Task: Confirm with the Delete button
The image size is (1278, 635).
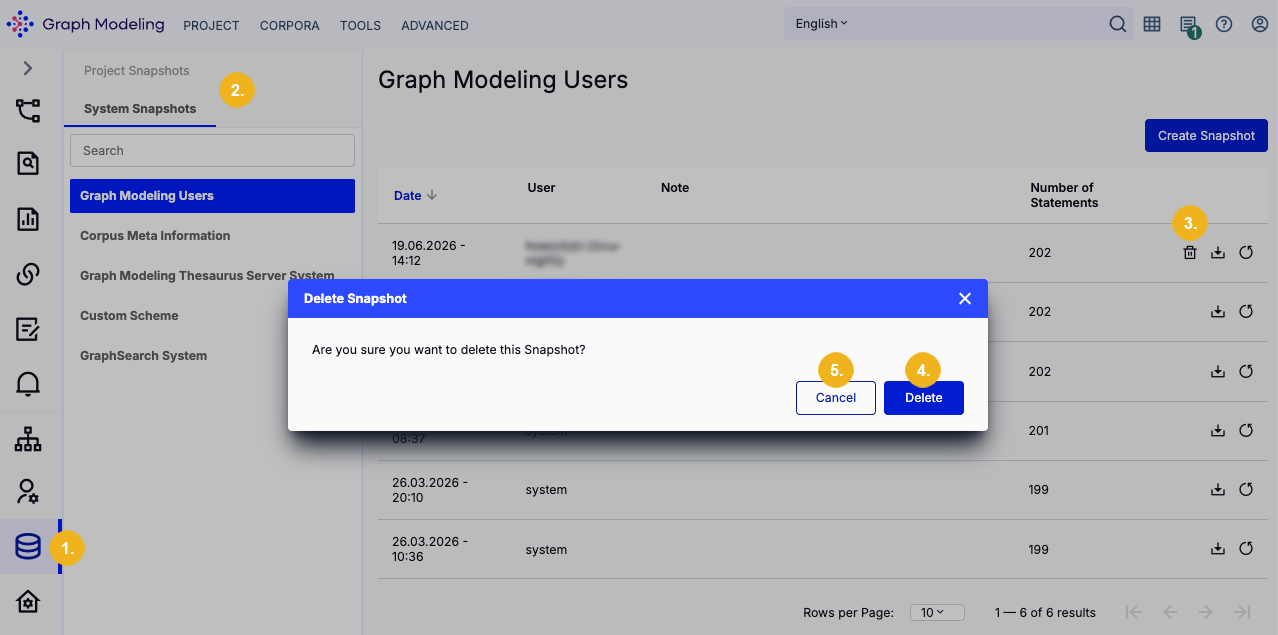Action: coord(924,398)
